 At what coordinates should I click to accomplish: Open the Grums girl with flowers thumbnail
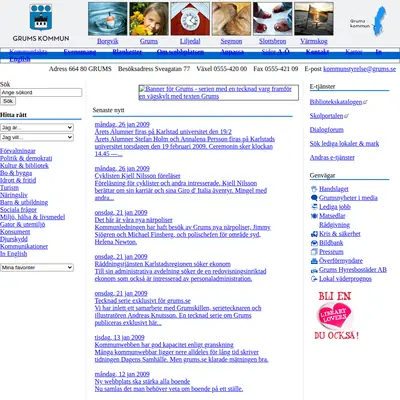[x=149, y=19]
